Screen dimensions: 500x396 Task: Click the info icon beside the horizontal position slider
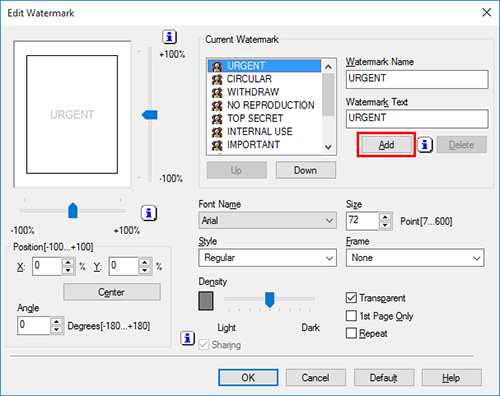click(149, 213)
